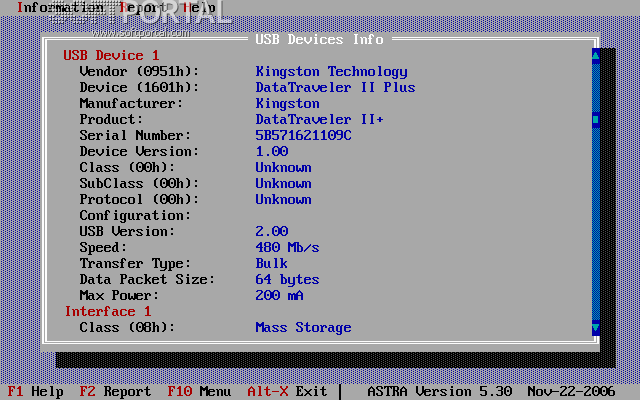
Task: Click Unknown value for Protocol (00h)
Action: click(283, 200)
